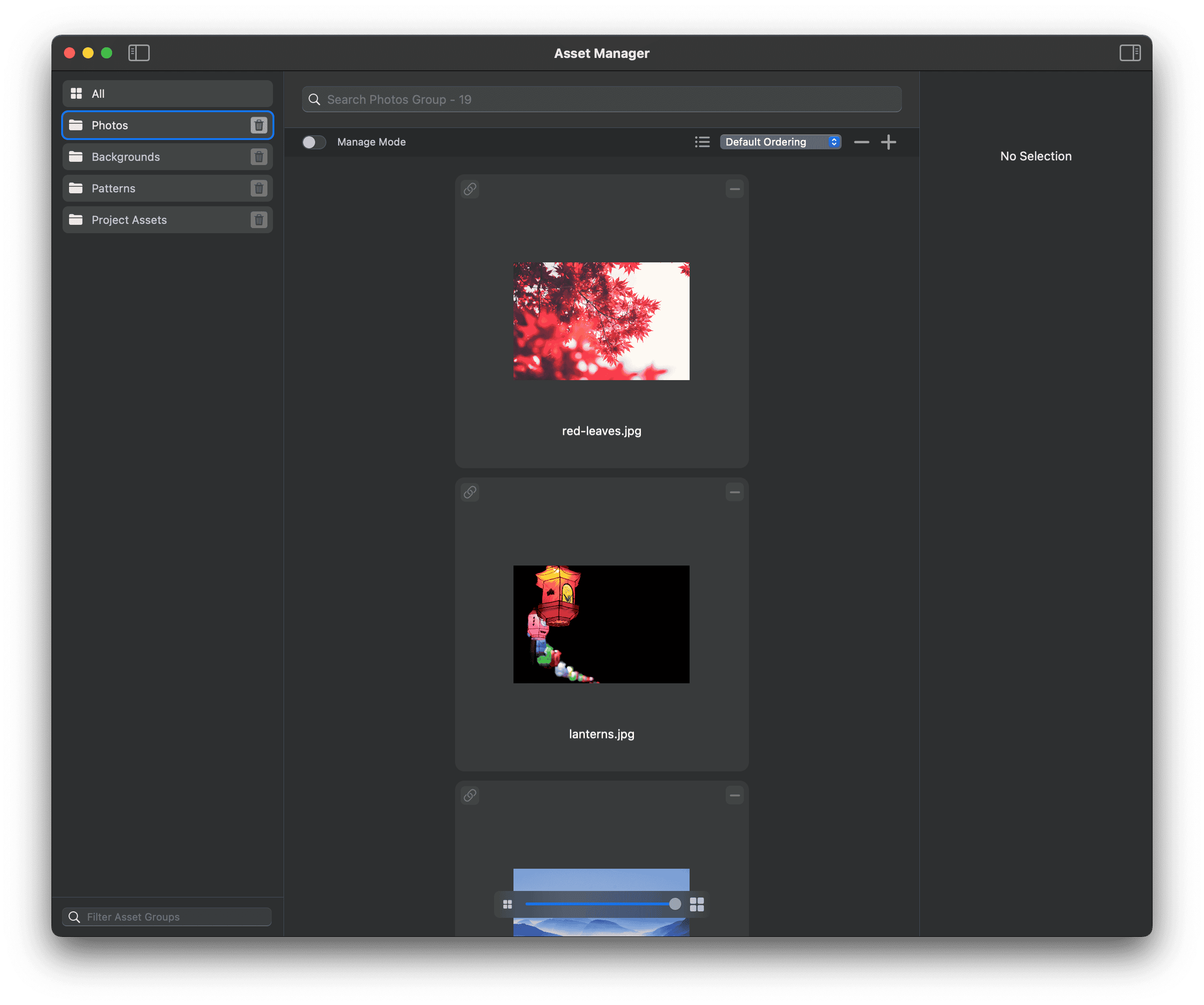The image size is (1204, 1005).
Task: Switch to list view icon
Action: click(x=703, y=142)
